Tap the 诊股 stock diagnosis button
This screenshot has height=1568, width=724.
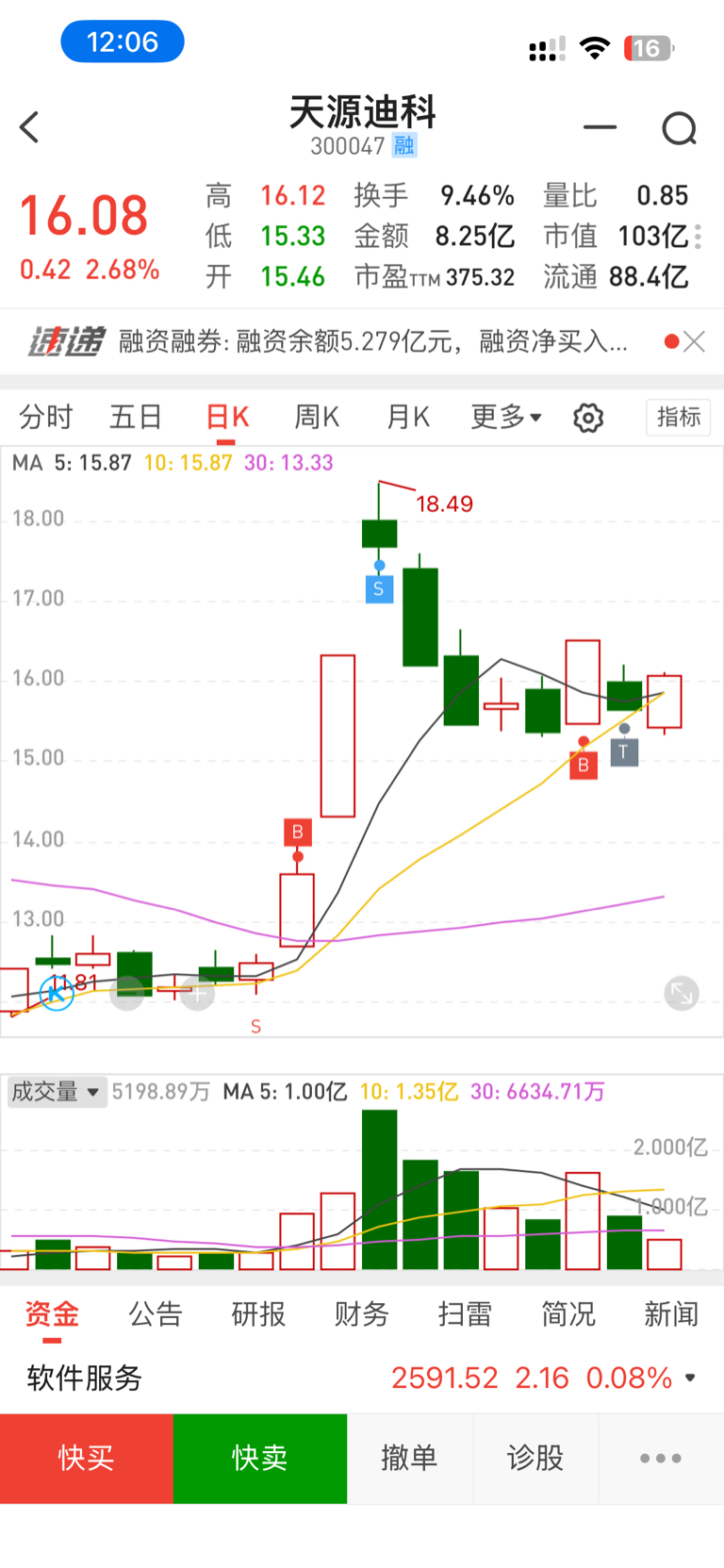(535, 1459)
